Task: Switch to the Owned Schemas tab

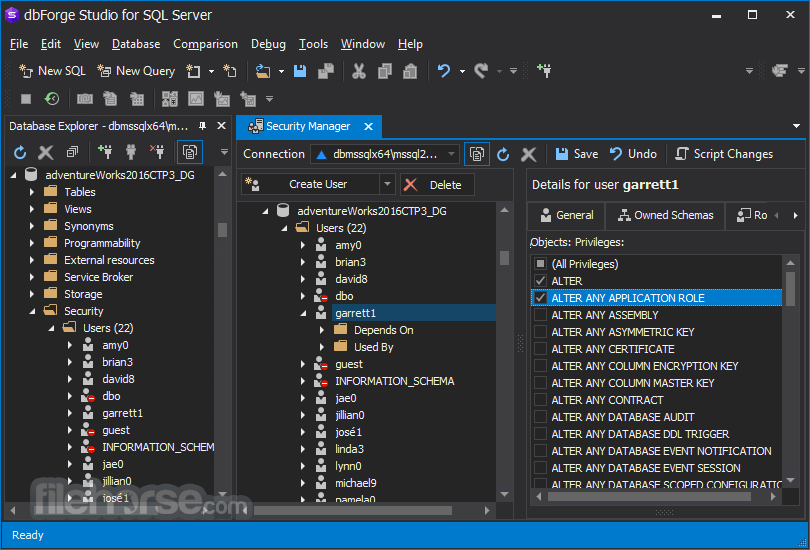Action: 665,215
